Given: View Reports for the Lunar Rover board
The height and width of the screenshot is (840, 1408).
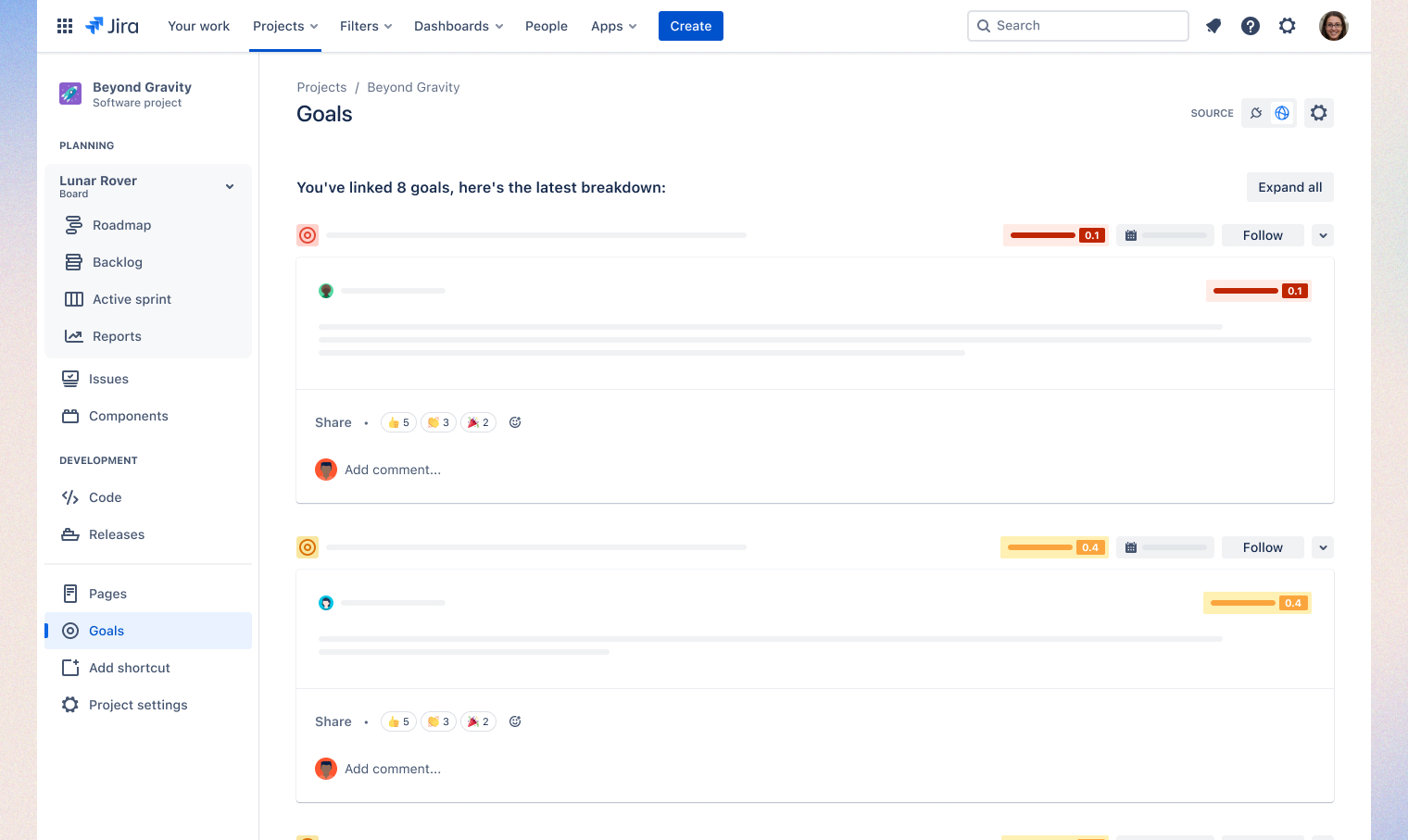Looking at the screenshot, I should coord(117,336).
